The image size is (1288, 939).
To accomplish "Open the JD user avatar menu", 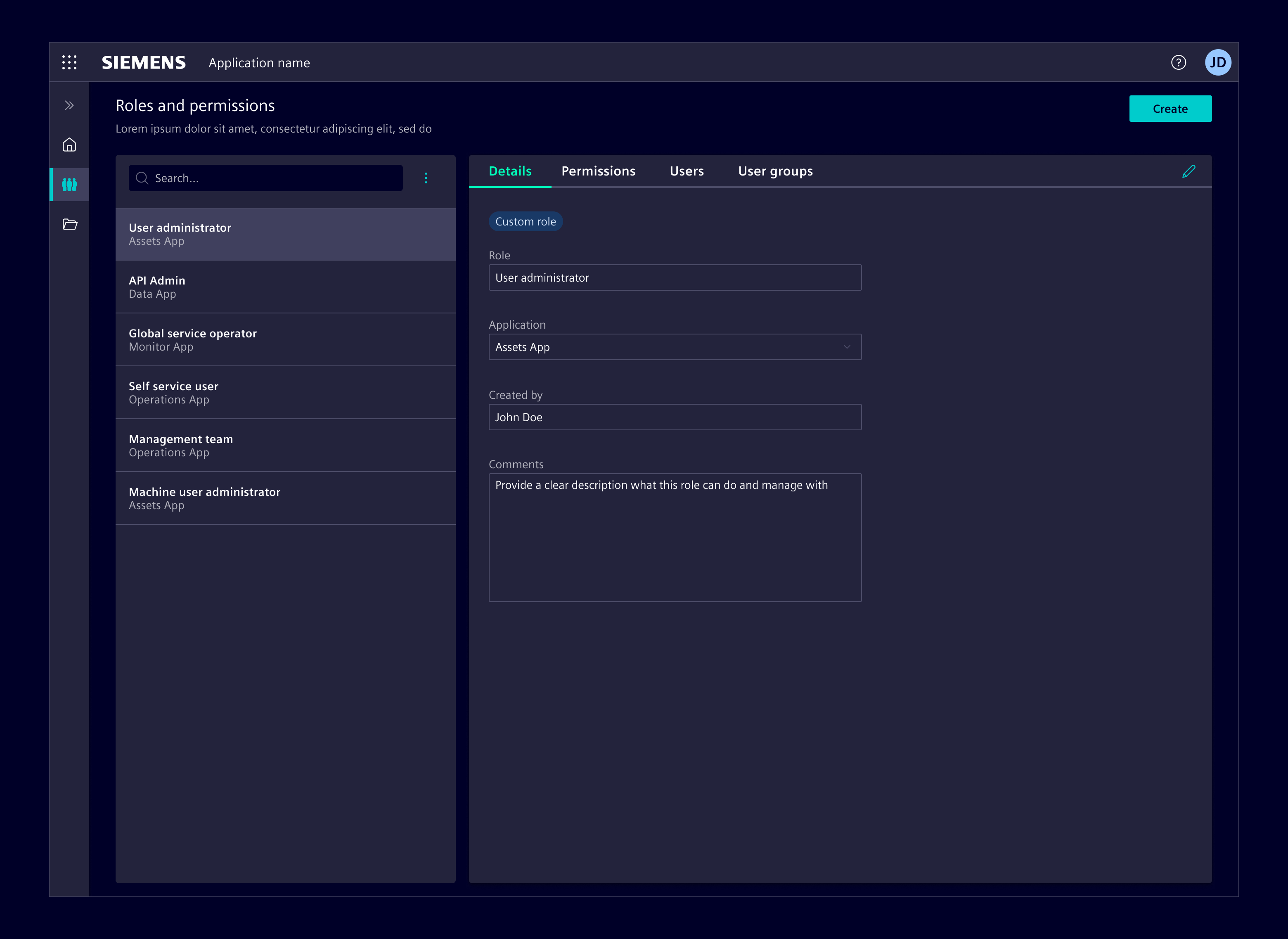I will [x=1217, y=62].
